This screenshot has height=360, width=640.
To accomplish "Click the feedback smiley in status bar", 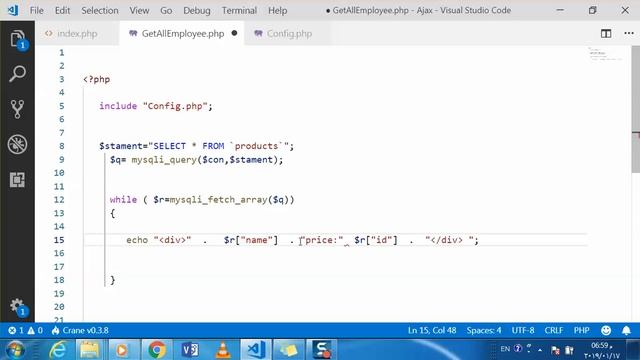I will 606,330.
